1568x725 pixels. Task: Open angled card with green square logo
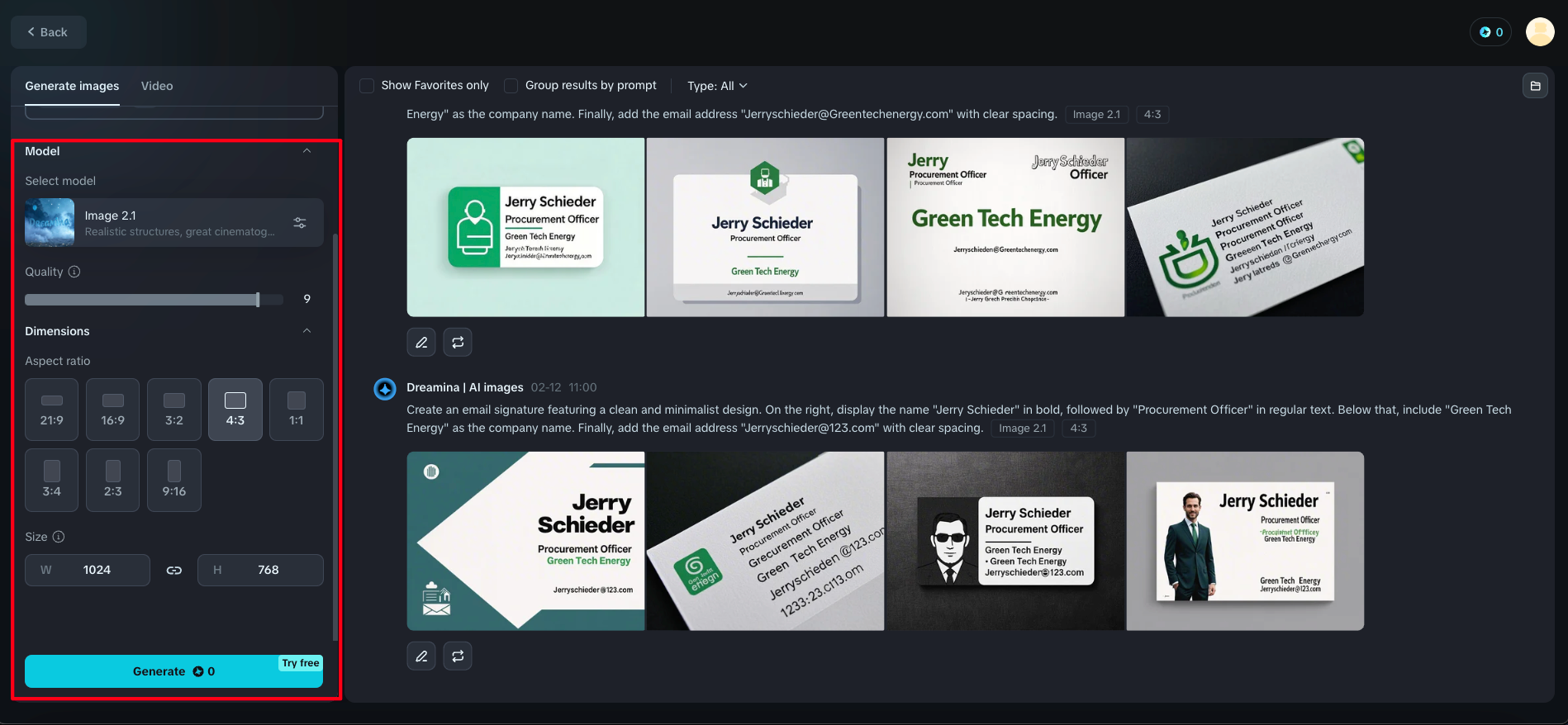point(765,541)
